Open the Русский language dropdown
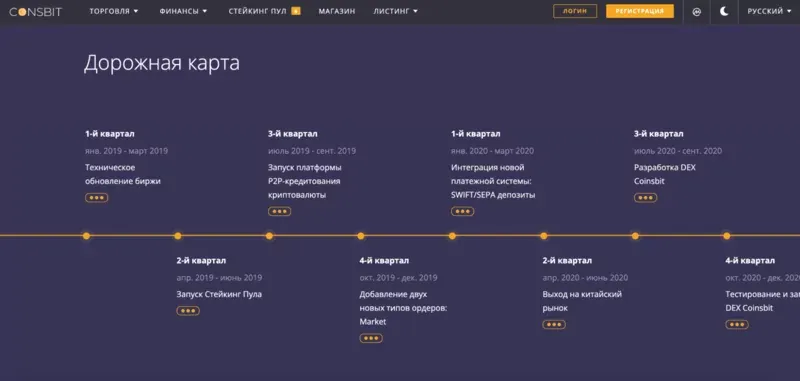The height and width of the screenshot is (381, 800). coord(769,11)
